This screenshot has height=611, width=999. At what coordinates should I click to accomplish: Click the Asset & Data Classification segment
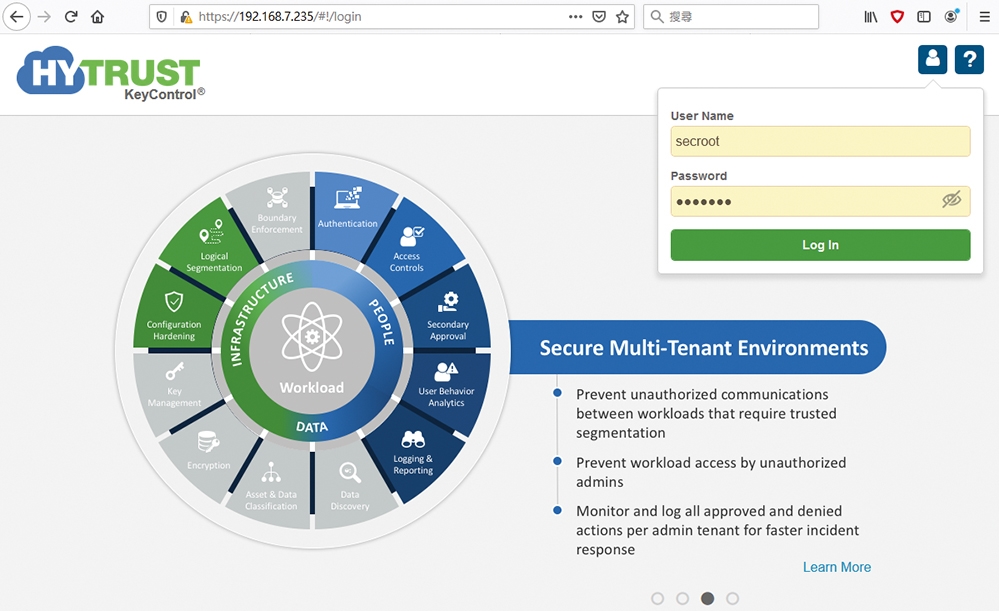[271, 487]
